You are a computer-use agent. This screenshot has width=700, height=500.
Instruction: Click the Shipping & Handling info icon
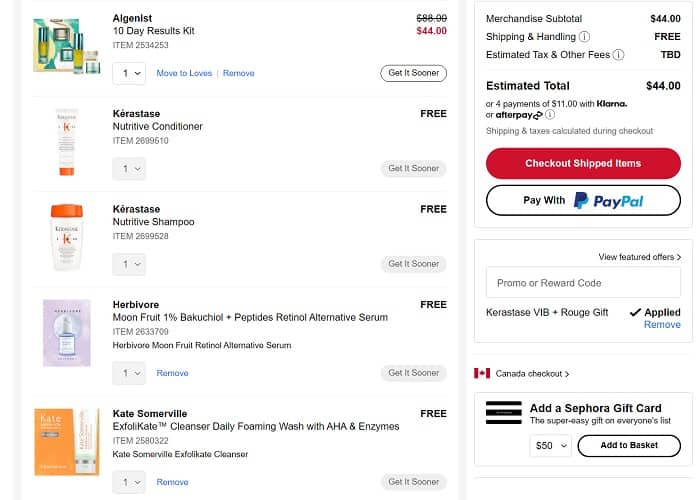(584, 37)
